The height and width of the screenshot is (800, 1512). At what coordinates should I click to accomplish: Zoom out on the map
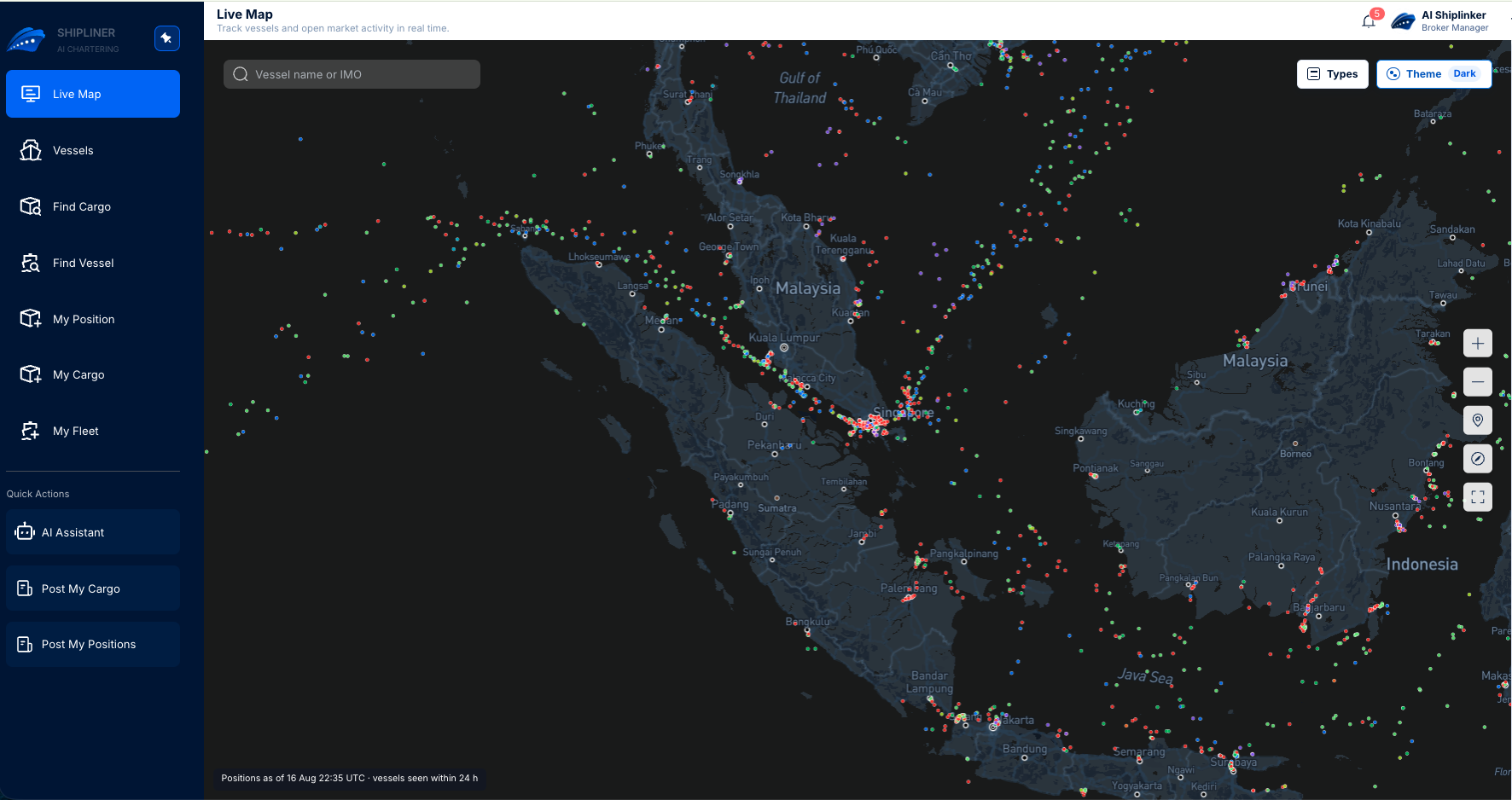[1478, 381]
